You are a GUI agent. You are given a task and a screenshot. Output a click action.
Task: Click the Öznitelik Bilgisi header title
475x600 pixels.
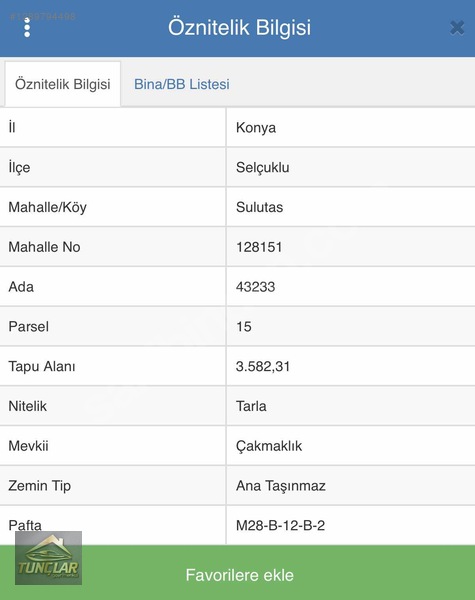tap(240, 28)
